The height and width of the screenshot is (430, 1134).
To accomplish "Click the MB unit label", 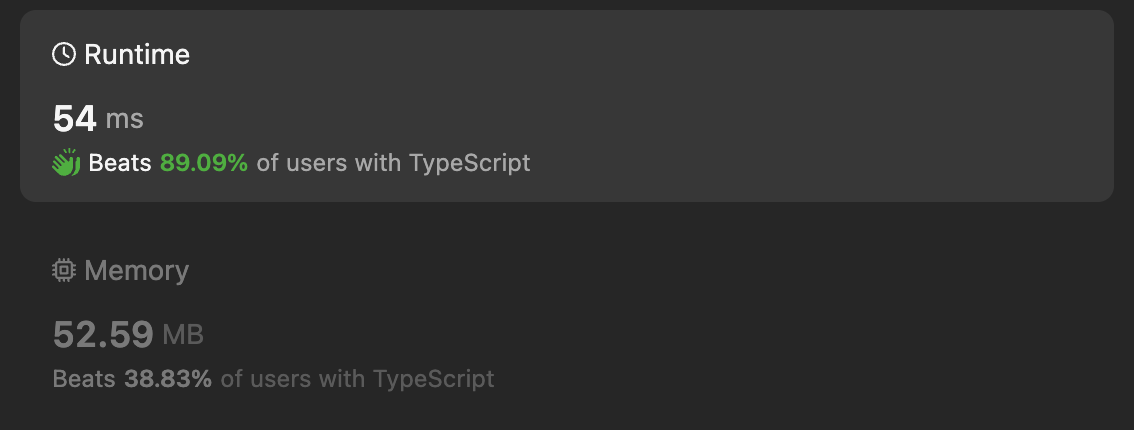I will click(x=183, y=336).
